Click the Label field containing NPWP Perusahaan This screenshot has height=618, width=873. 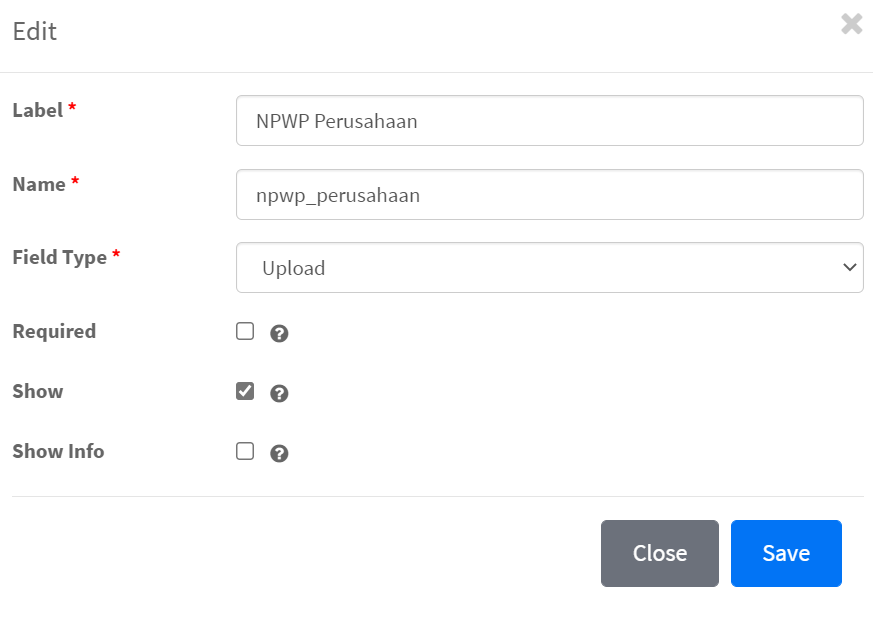(549, 121)
